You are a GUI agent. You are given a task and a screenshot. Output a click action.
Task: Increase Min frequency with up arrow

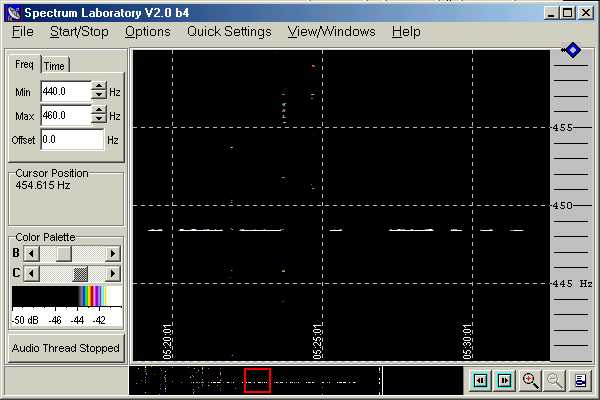pos(99,86)
